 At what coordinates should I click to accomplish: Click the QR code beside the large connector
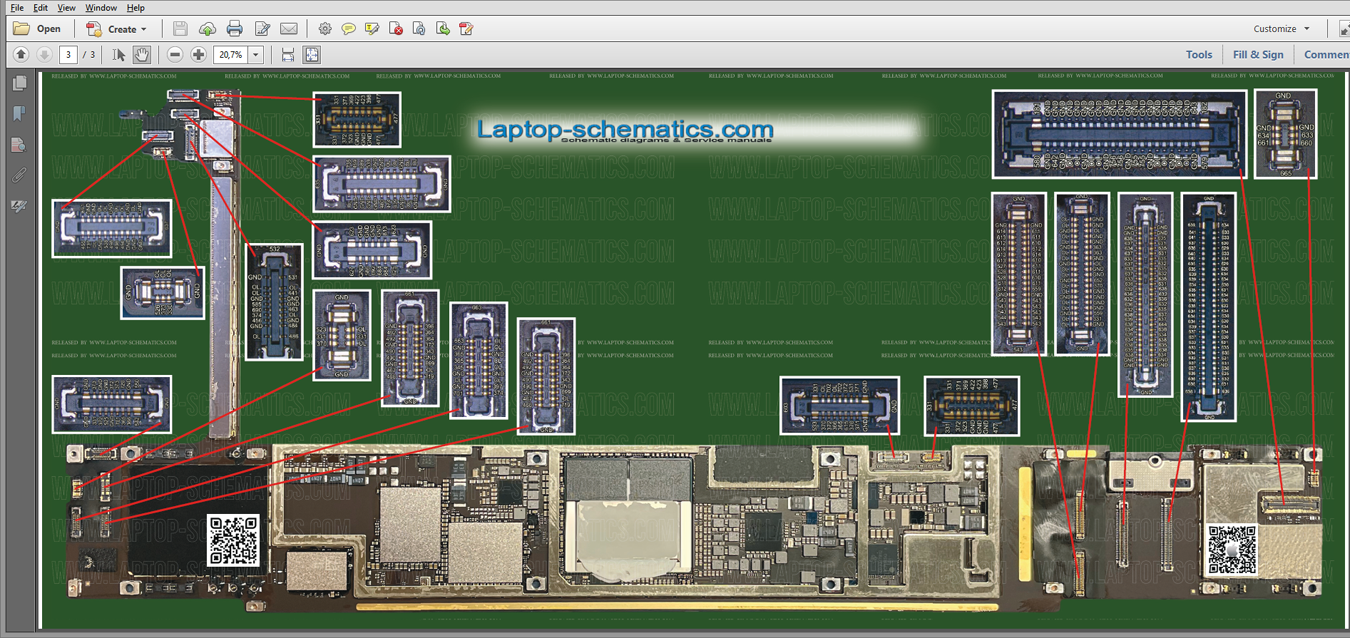[234, 540]
